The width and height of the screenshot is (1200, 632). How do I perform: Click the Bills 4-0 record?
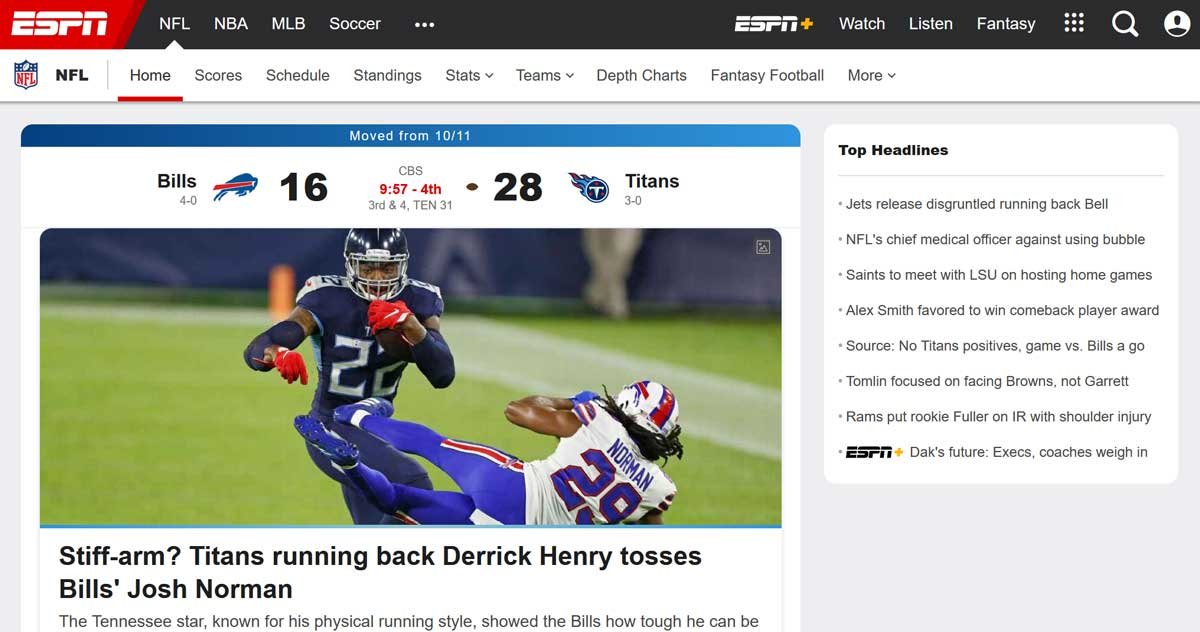[x=188, y=201]
